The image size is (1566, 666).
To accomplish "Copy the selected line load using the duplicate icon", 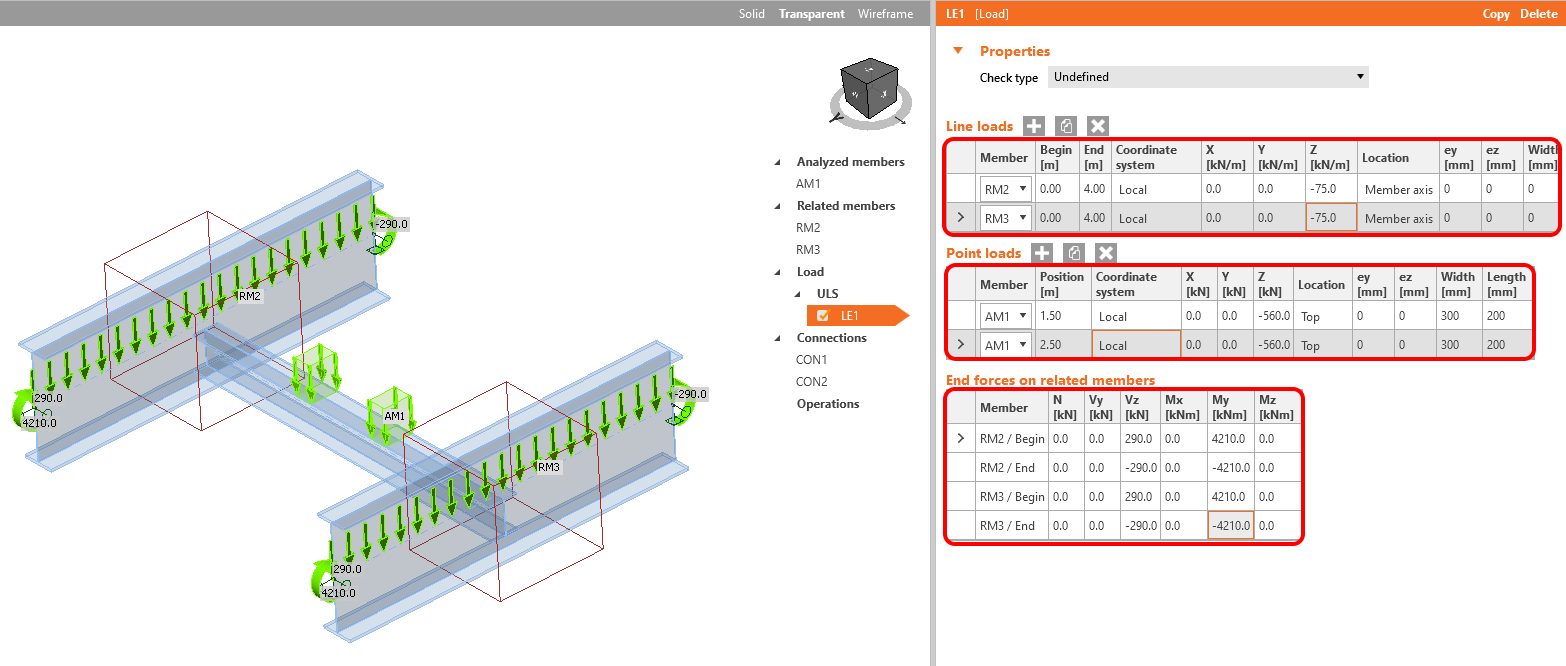I will [x=1065, y=125].
